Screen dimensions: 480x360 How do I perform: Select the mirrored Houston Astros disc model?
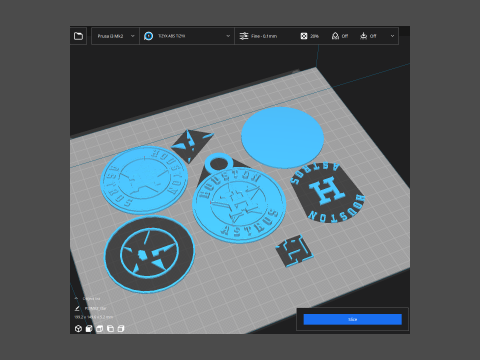144,180
